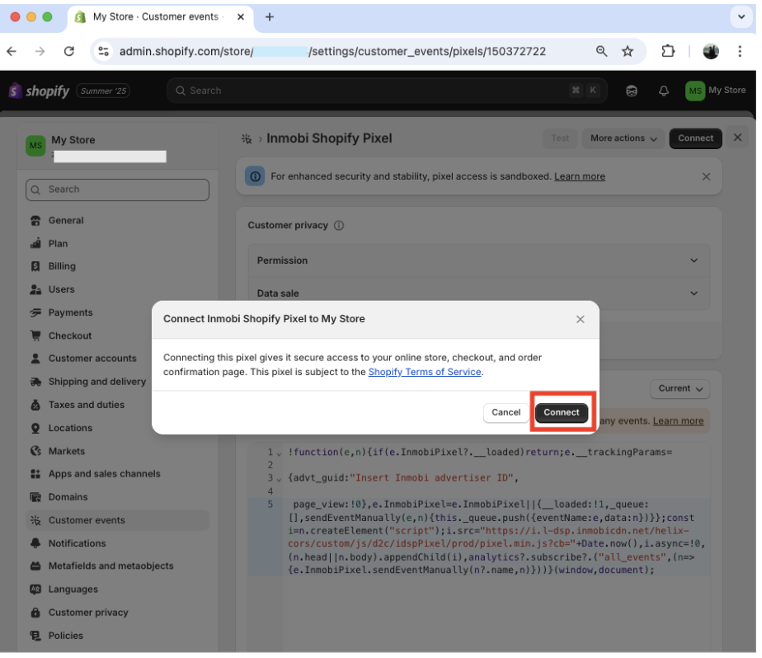The height and width of the screenshot is (658, 762).
Task: Open a new browser tab
Action: 269,17
